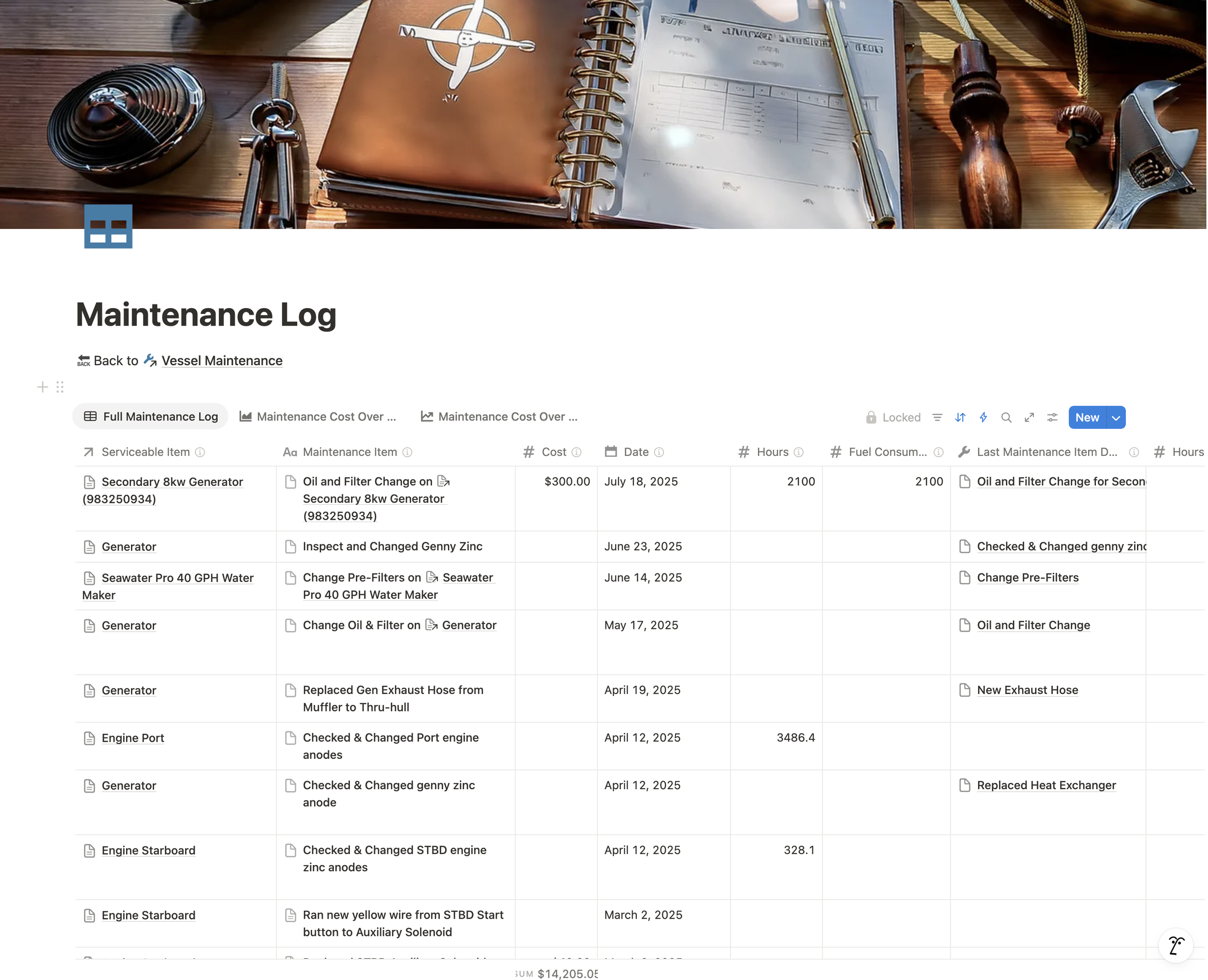This screenshot has height=980, width=1208.
Task: Click the filter icon in database toolbar
Action: click(x=937, y=417)
